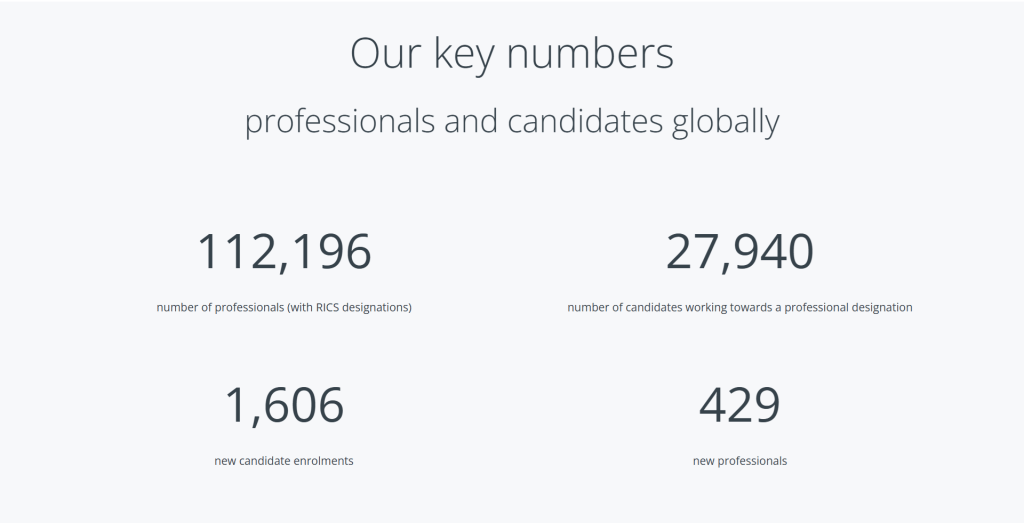Click the 27,940 candidates figure
The width and height of the screenshot is (1024, 523).
739,252
